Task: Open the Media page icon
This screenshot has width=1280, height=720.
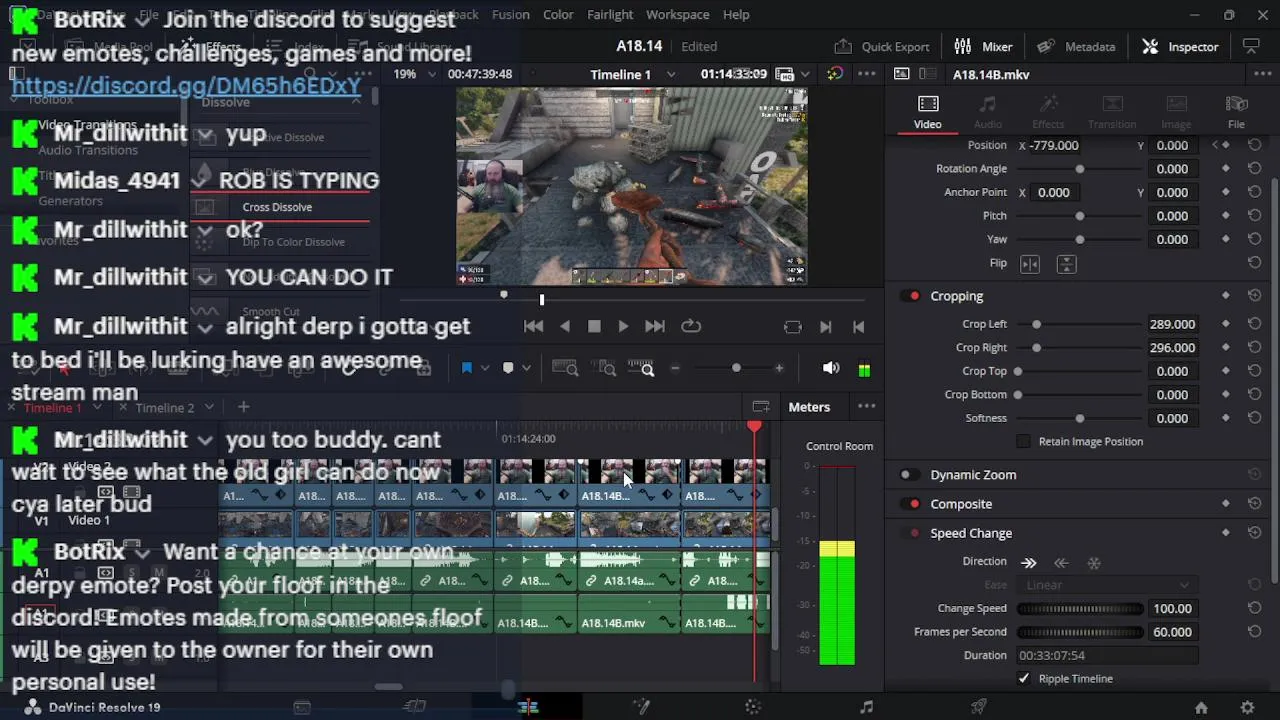Action: (301, 707)
